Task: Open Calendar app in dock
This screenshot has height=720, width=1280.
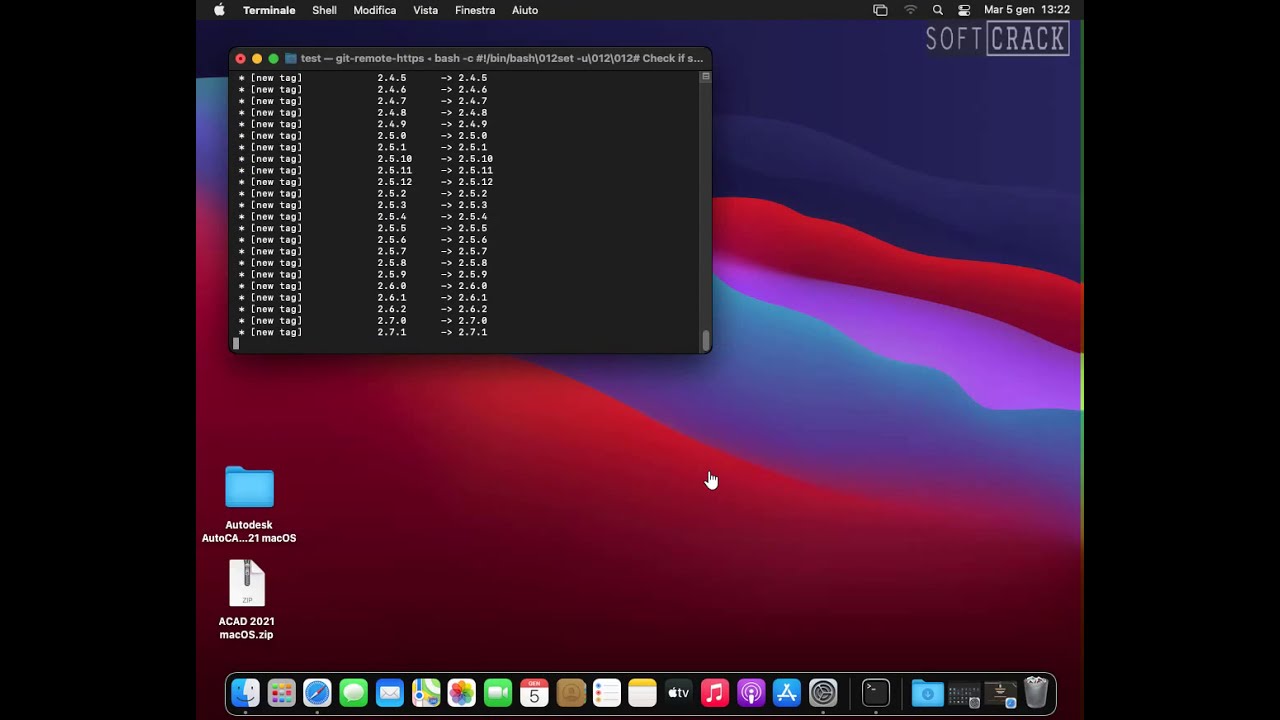Action: coord(534,693)
